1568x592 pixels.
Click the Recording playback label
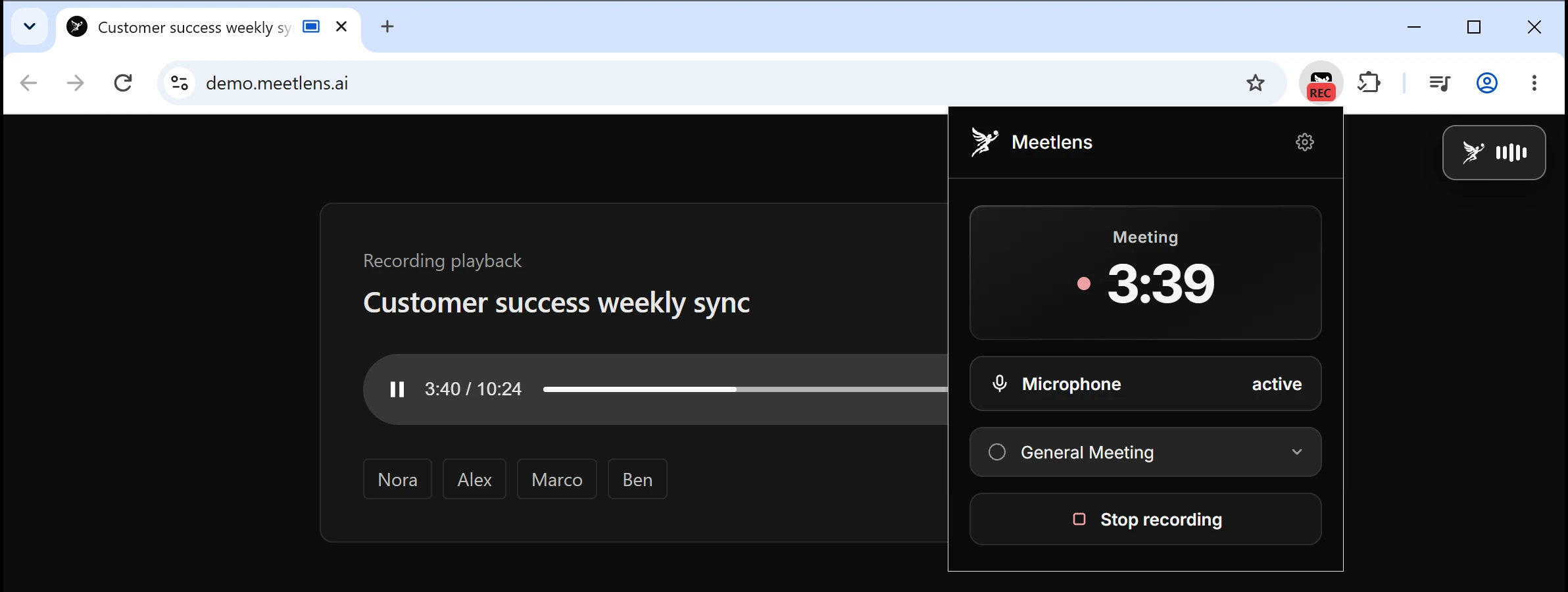point(442,261)
